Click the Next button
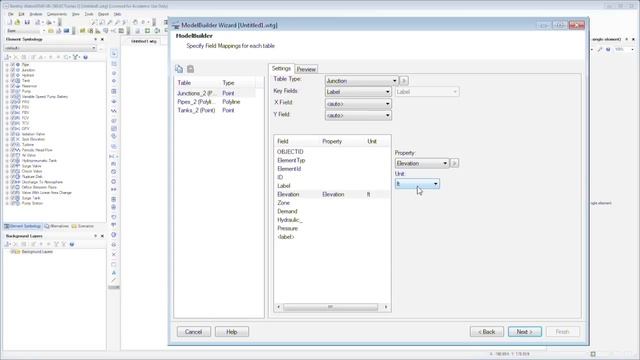Screen dimensions: 640x360 coord(524,332)
